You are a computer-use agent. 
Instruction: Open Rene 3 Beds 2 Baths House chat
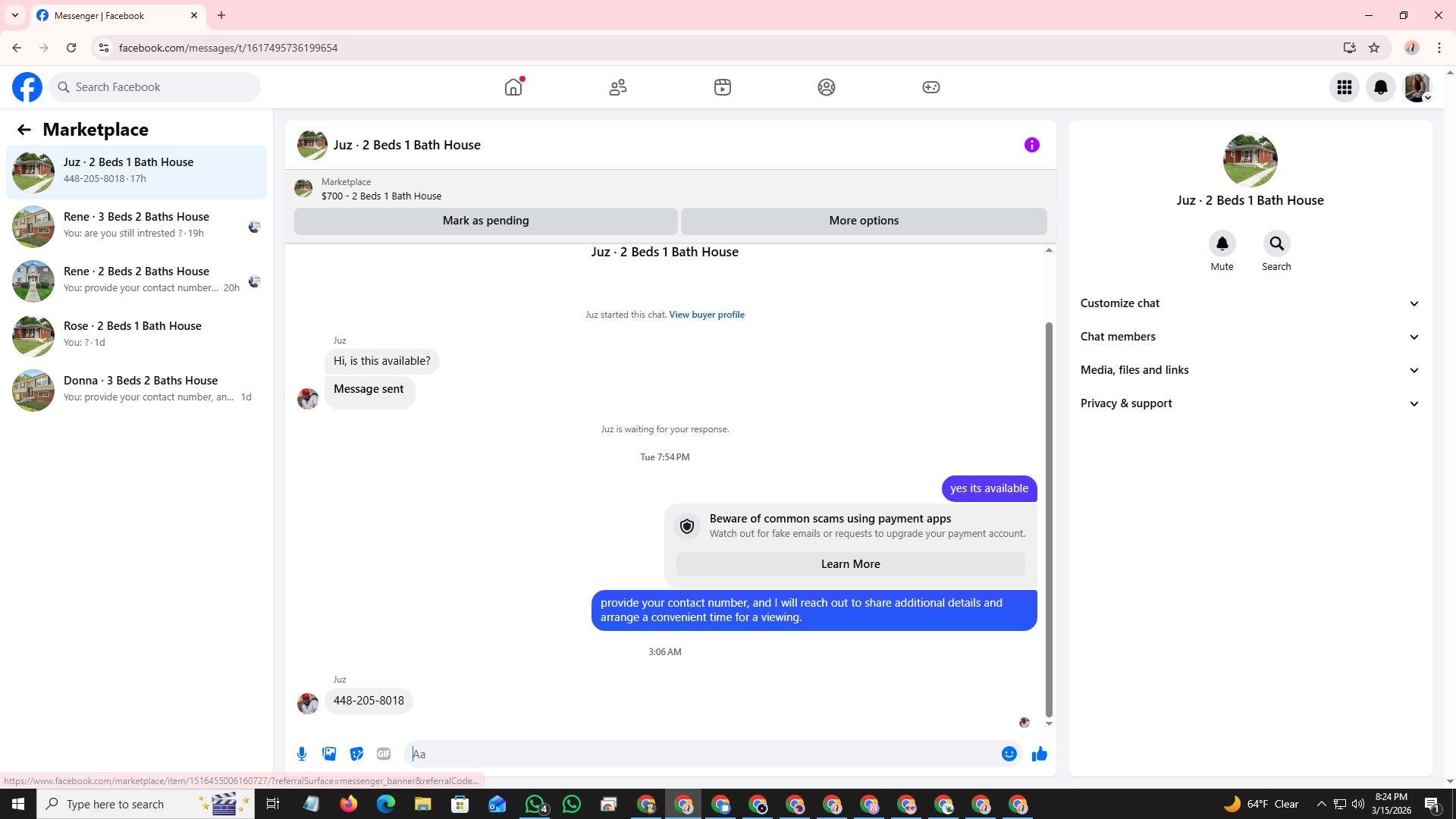tap(136, 227)
